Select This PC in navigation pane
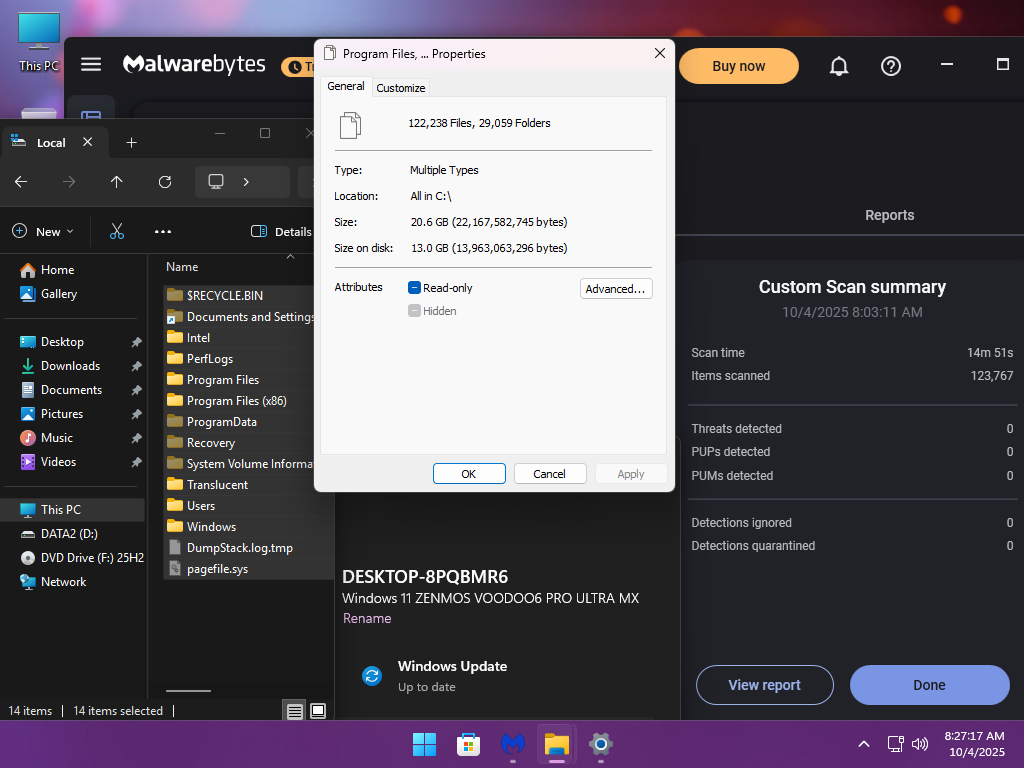 61,509
